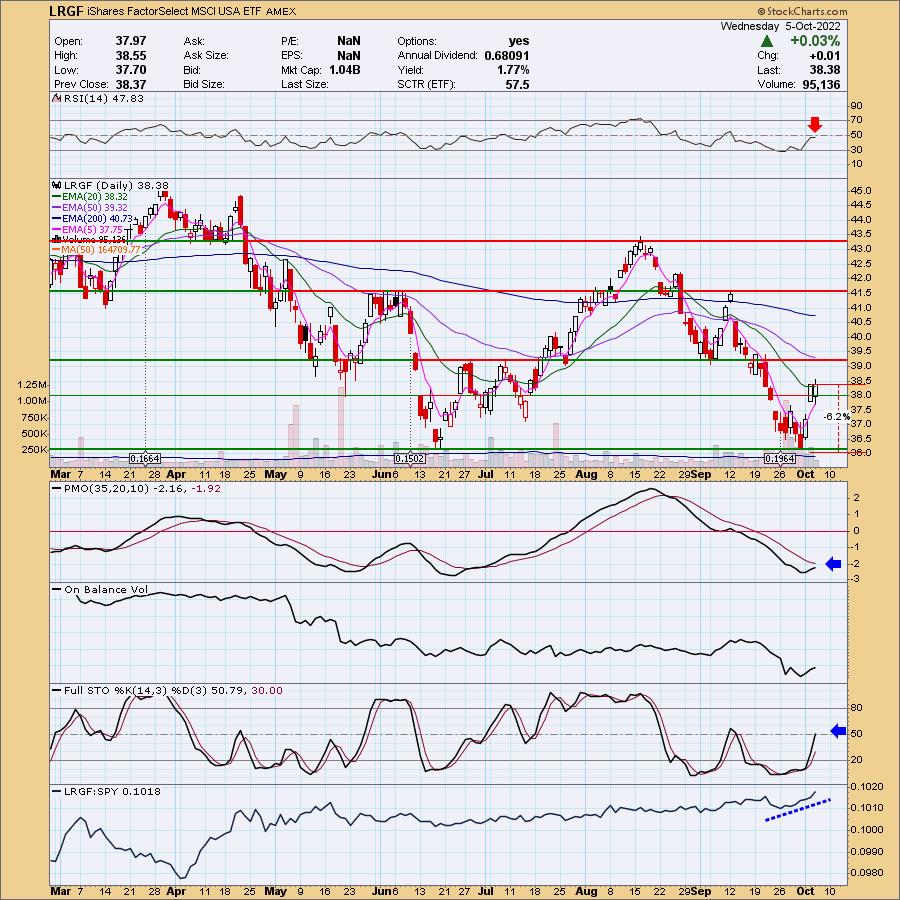Click the Yield value 1.77%
This screenshot has height=900, width=900.
pos(512,70)
